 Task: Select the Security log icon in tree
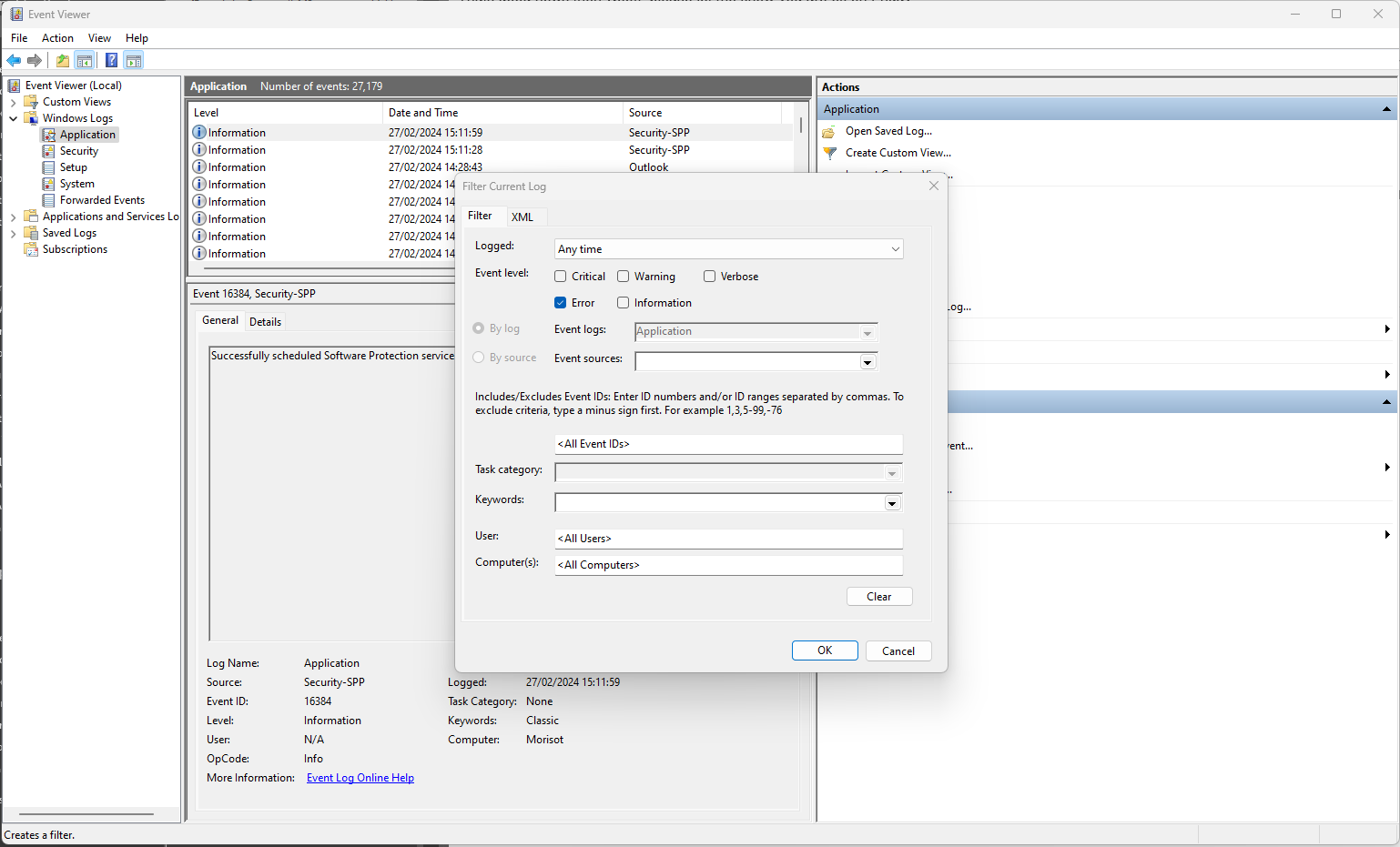click(49, 151)
